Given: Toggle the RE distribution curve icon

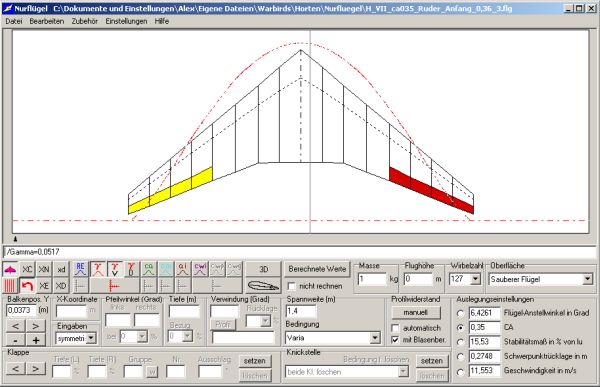Looking at the screenshot, I should [x=80, y=269].
